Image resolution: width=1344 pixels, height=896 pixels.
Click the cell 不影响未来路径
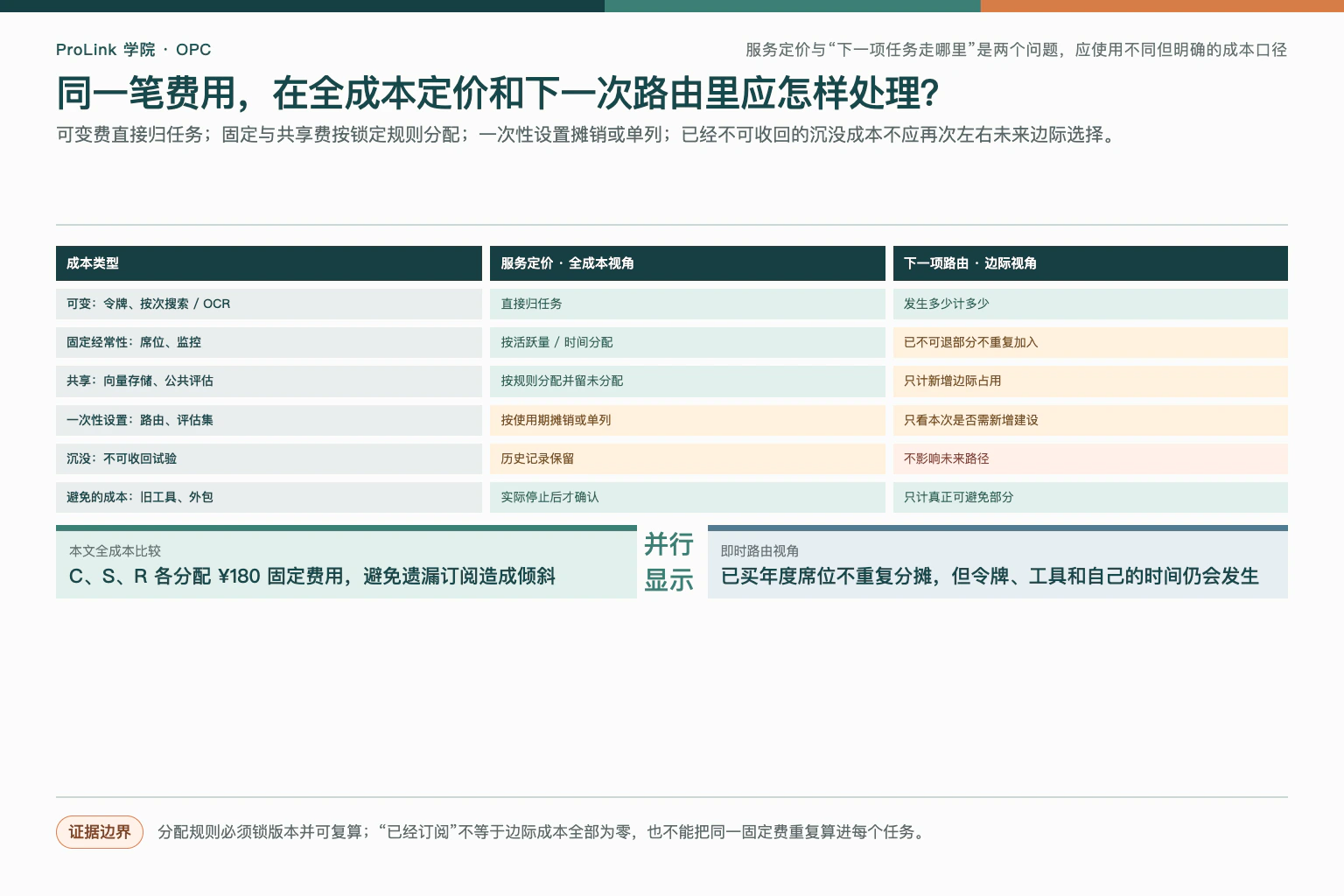tap(1090, 458)
